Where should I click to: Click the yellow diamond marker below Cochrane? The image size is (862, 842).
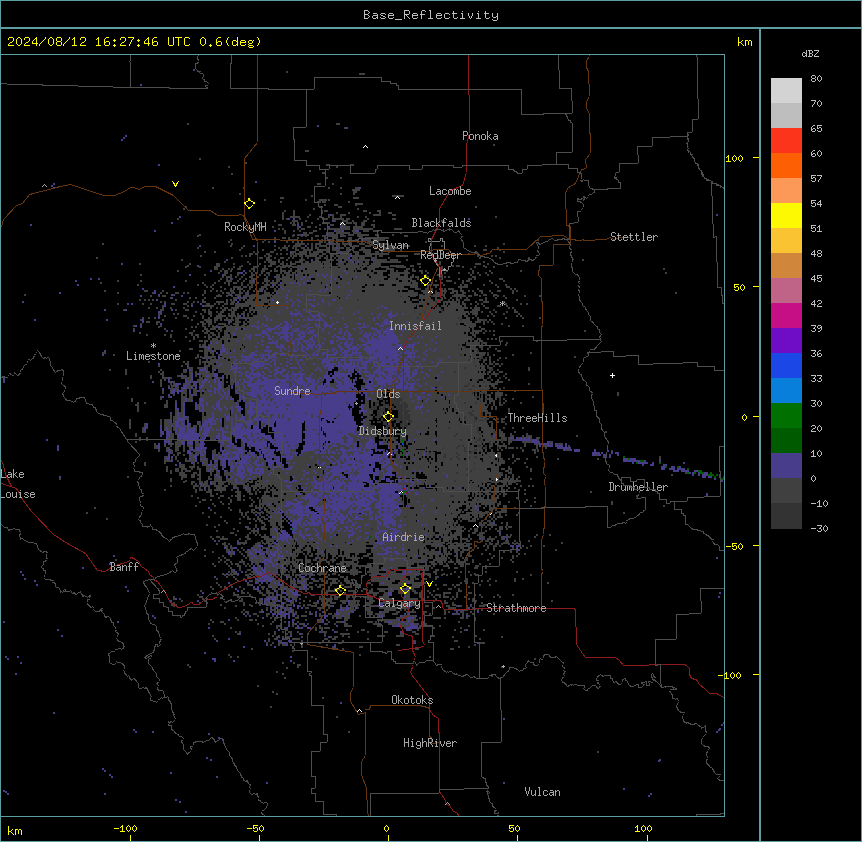pos(340,591)
